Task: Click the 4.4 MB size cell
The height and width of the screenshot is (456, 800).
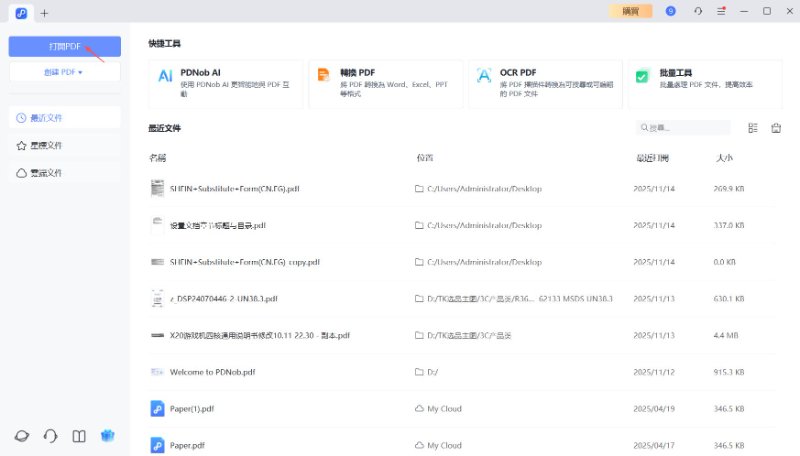Action: [726, 336]
